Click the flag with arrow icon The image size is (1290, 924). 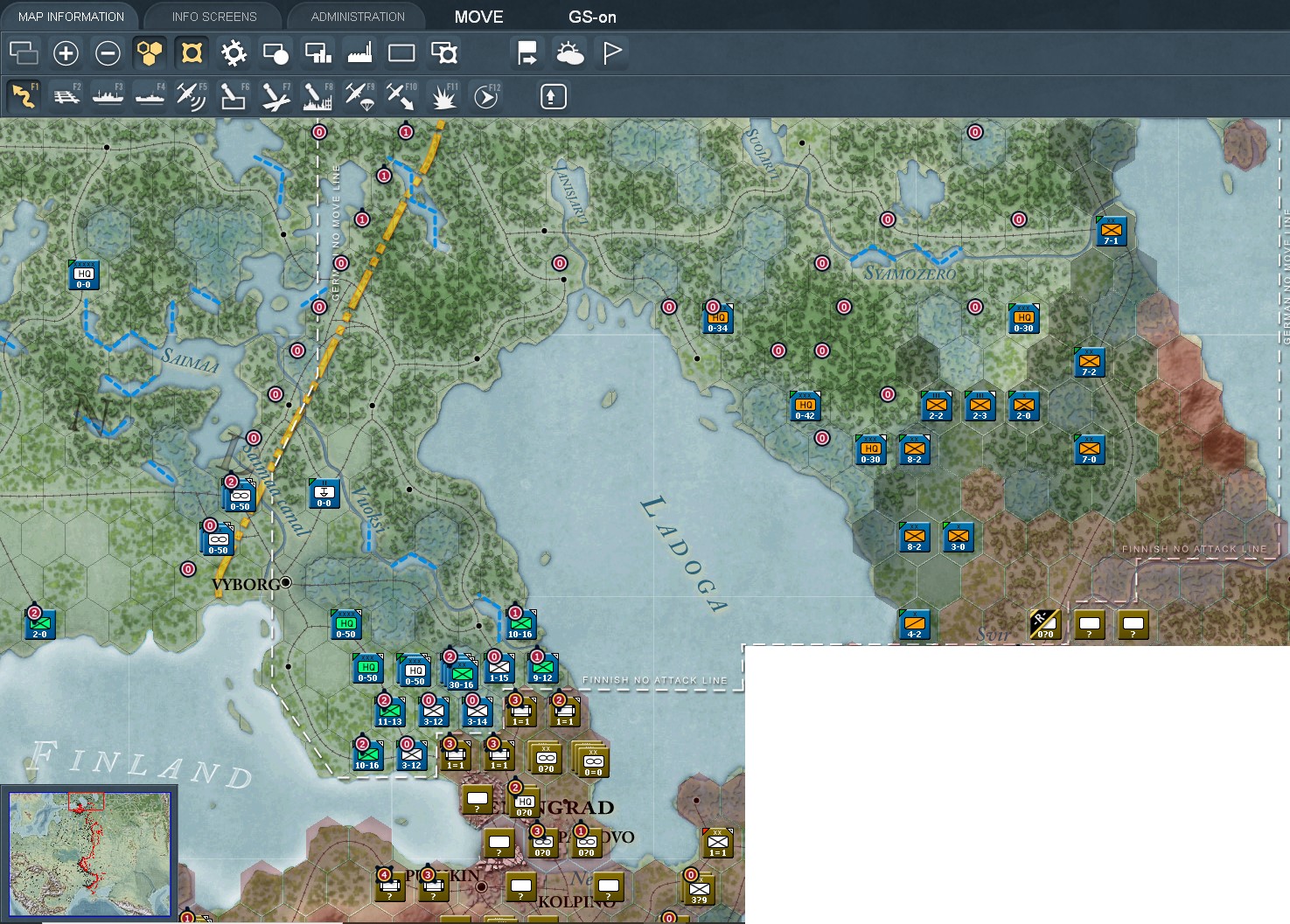[x=527, y=53]
